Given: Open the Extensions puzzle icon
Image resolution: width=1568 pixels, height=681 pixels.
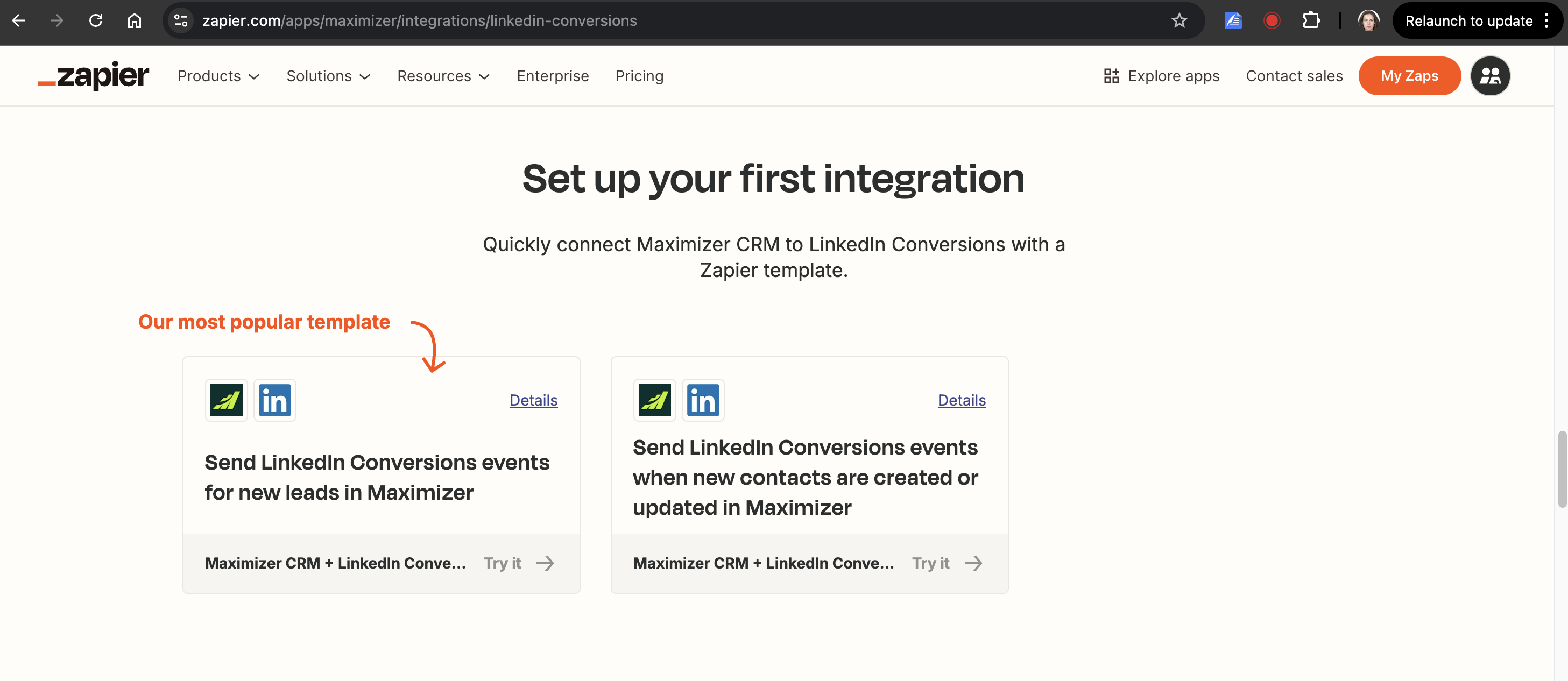Looking at the screenshot, I should click(1310, 20).
